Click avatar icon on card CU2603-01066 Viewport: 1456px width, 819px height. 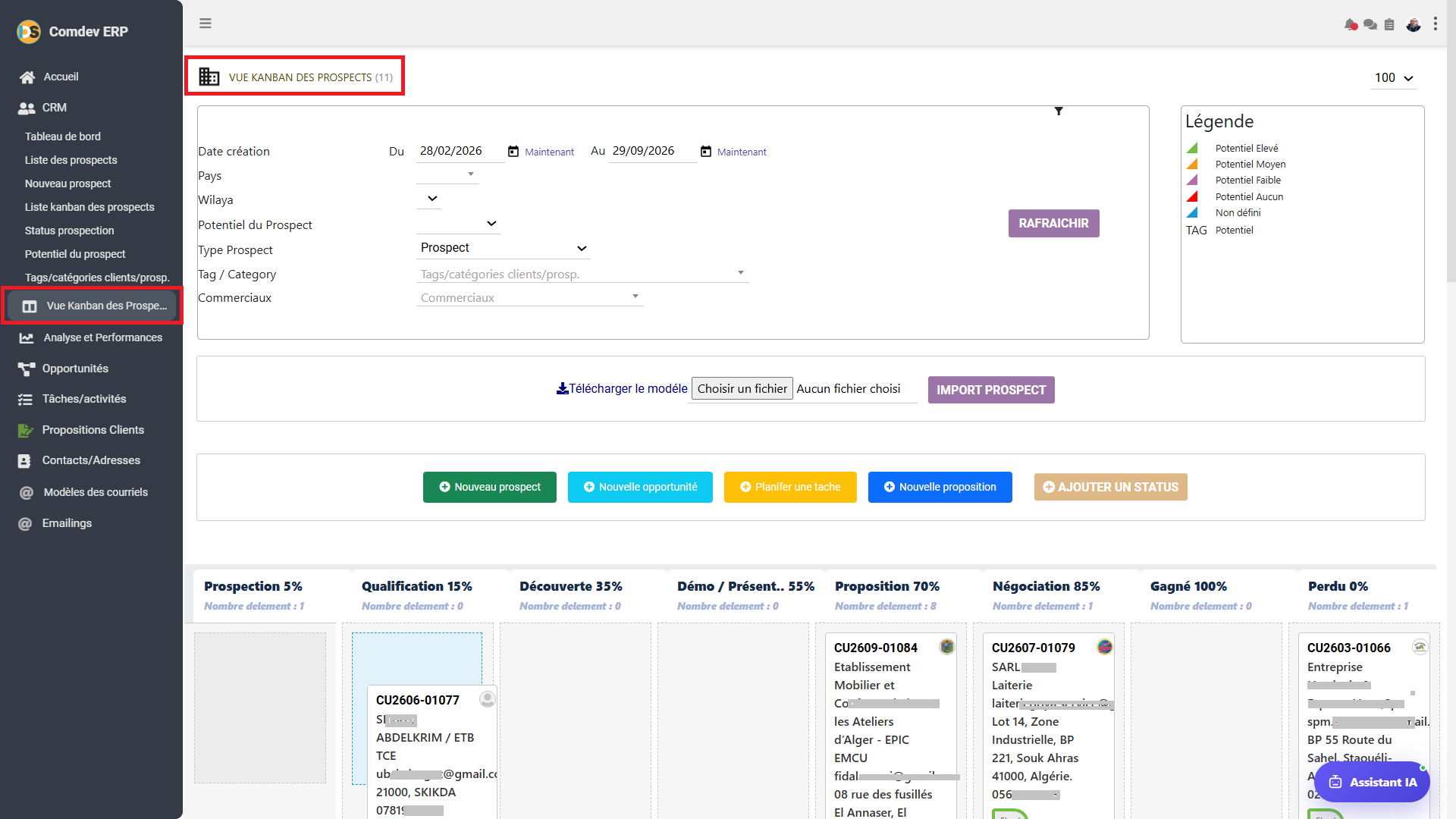tap(1420, 646)
